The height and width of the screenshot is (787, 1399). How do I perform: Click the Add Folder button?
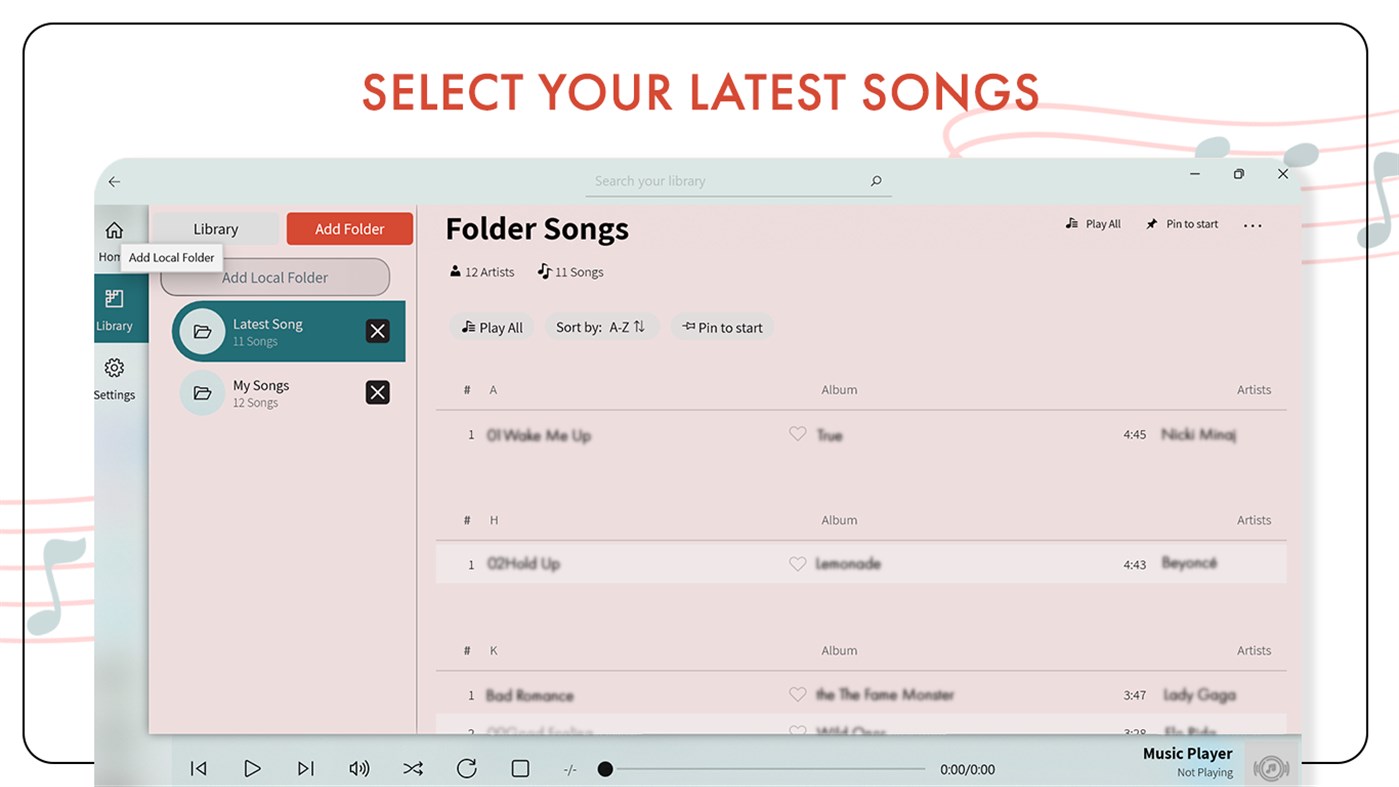[x=349, y=228]
